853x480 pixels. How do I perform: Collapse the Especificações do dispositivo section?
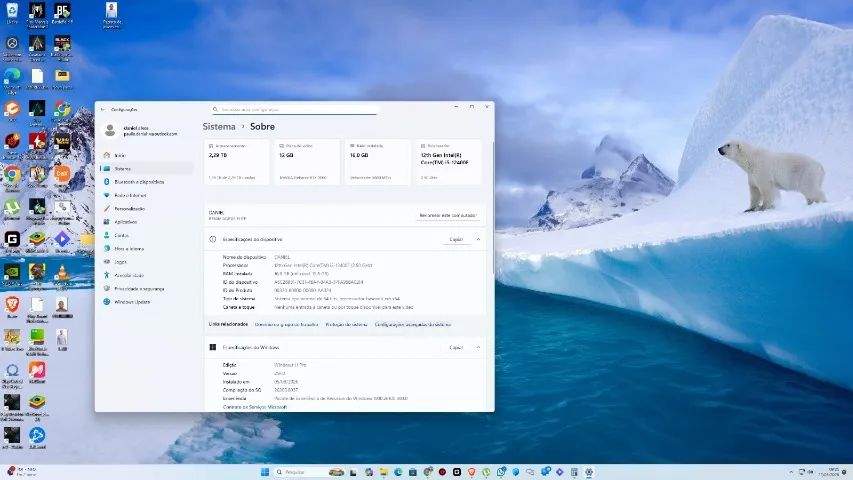479,239
